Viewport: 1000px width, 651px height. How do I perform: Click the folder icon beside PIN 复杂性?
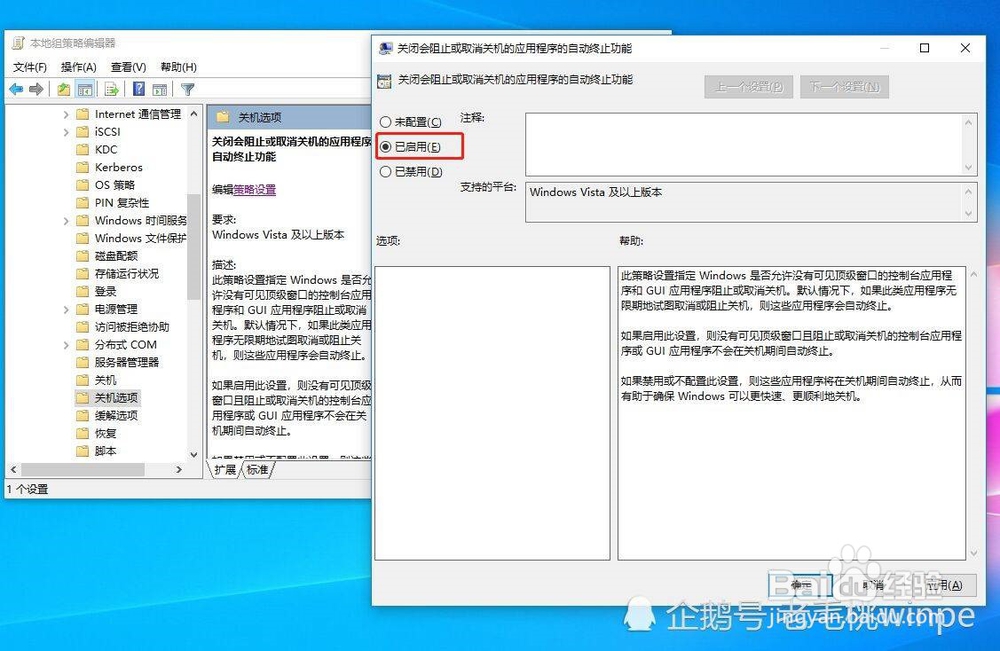[x=82, y=203]
